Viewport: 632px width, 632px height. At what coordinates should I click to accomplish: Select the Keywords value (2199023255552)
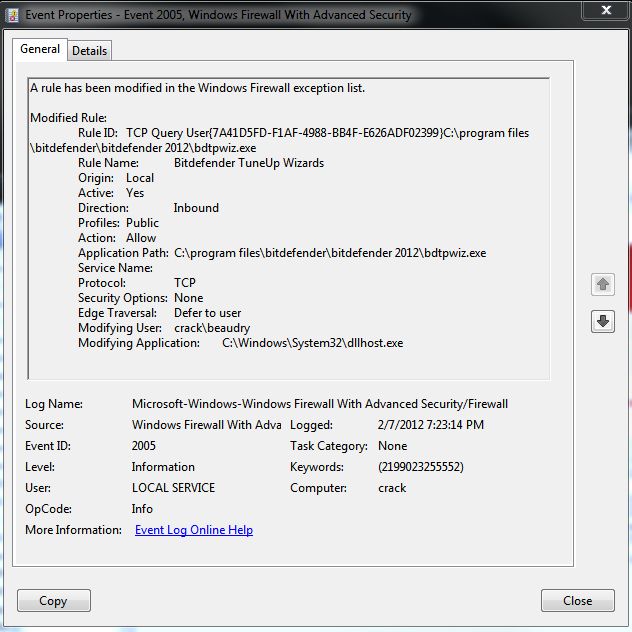(420, 467)
